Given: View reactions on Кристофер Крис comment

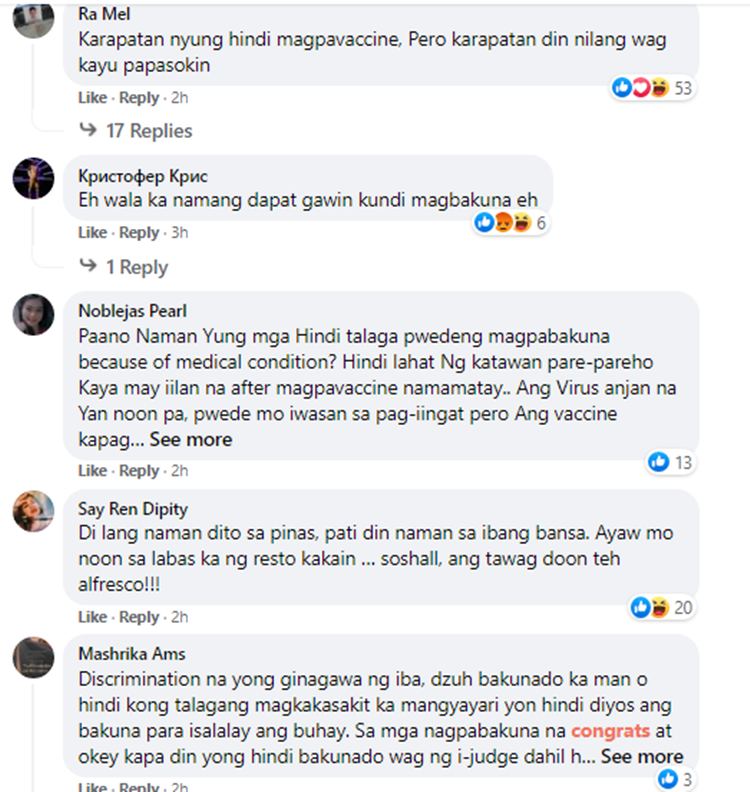Looking at the screenshot, I should pos(510,222).
